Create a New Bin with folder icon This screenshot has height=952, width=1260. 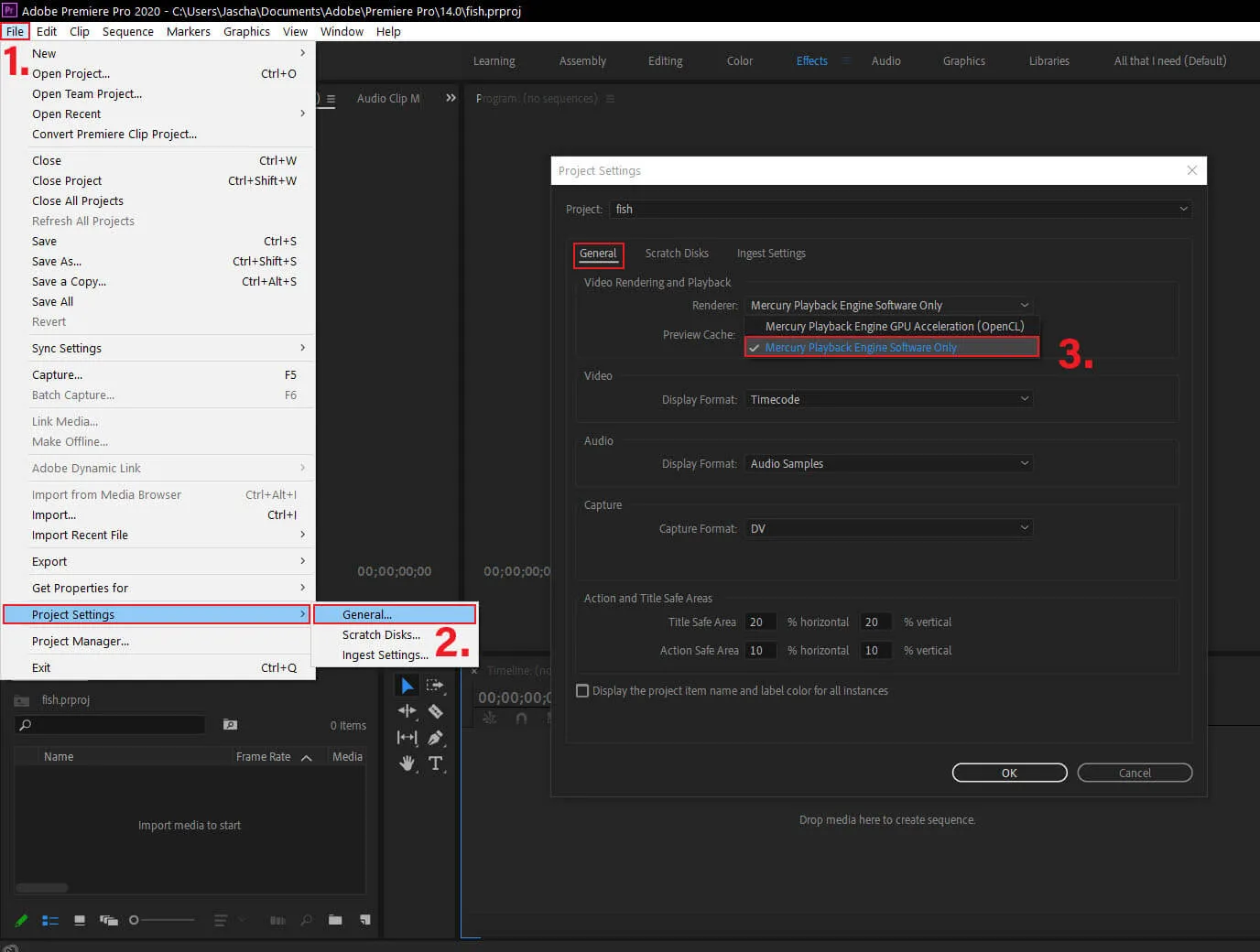[335, 920]
